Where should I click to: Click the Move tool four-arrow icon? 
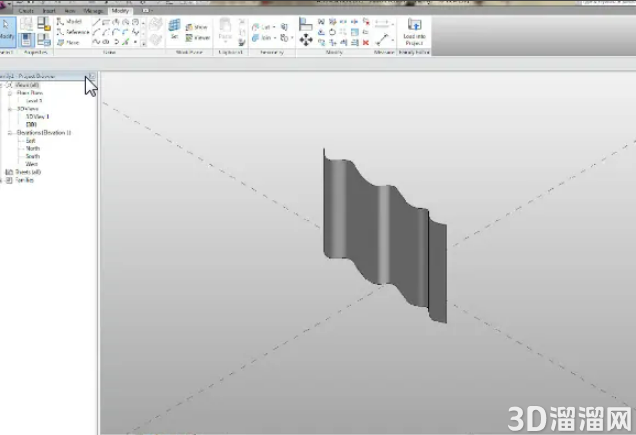pos(306,40)
